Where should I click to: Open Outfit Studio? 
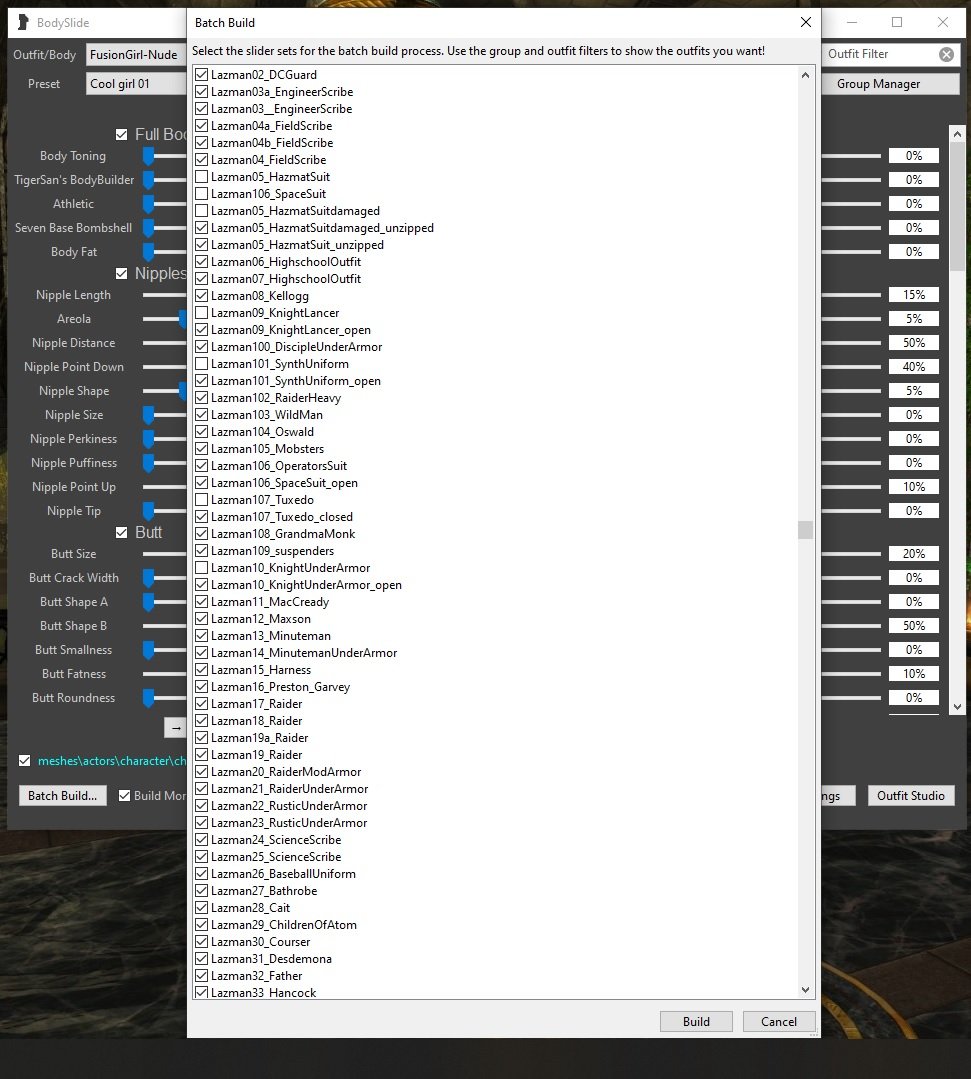(910, 796)
